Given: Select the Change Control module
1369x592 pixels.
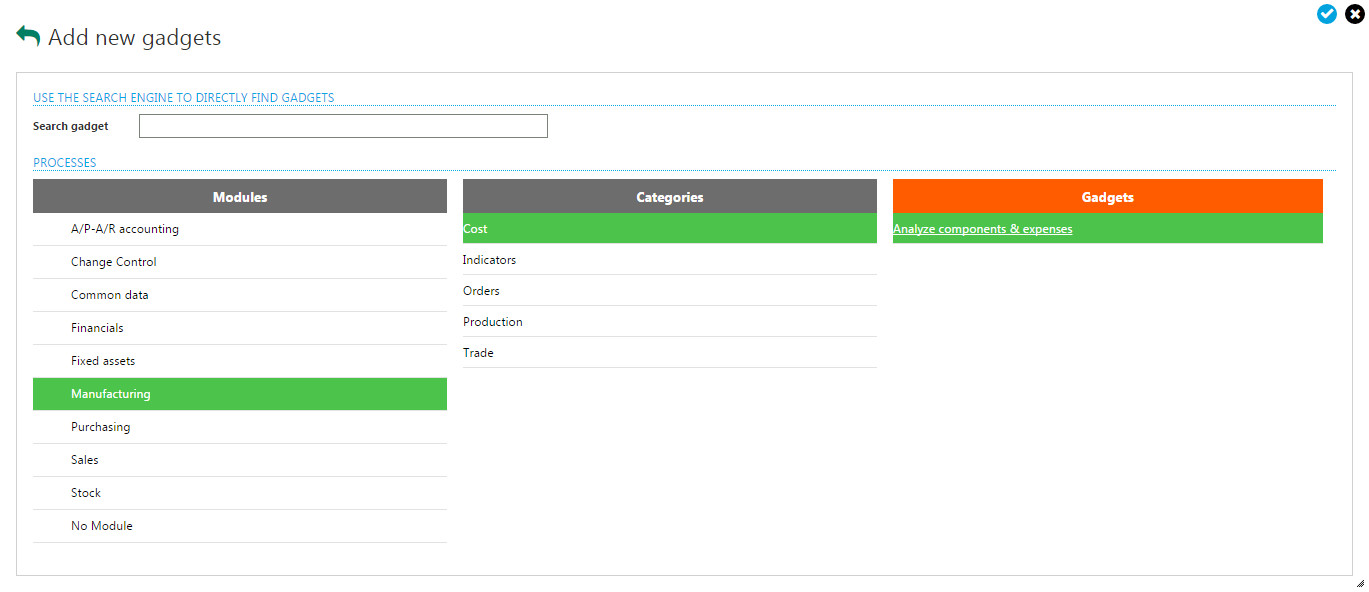Looking at the screenshot, I should tap(114, 262).
